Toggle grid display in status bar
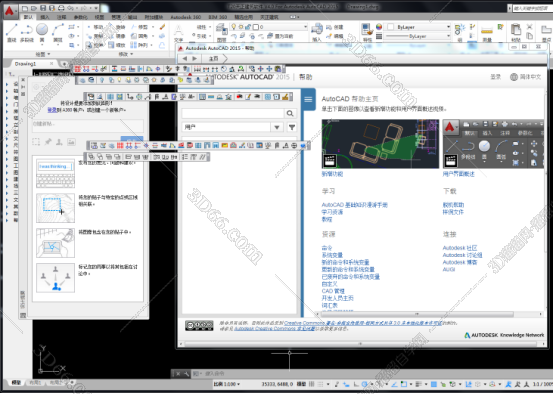The height and width of the screenshot is (394, 553). click(x=312, y=384)
